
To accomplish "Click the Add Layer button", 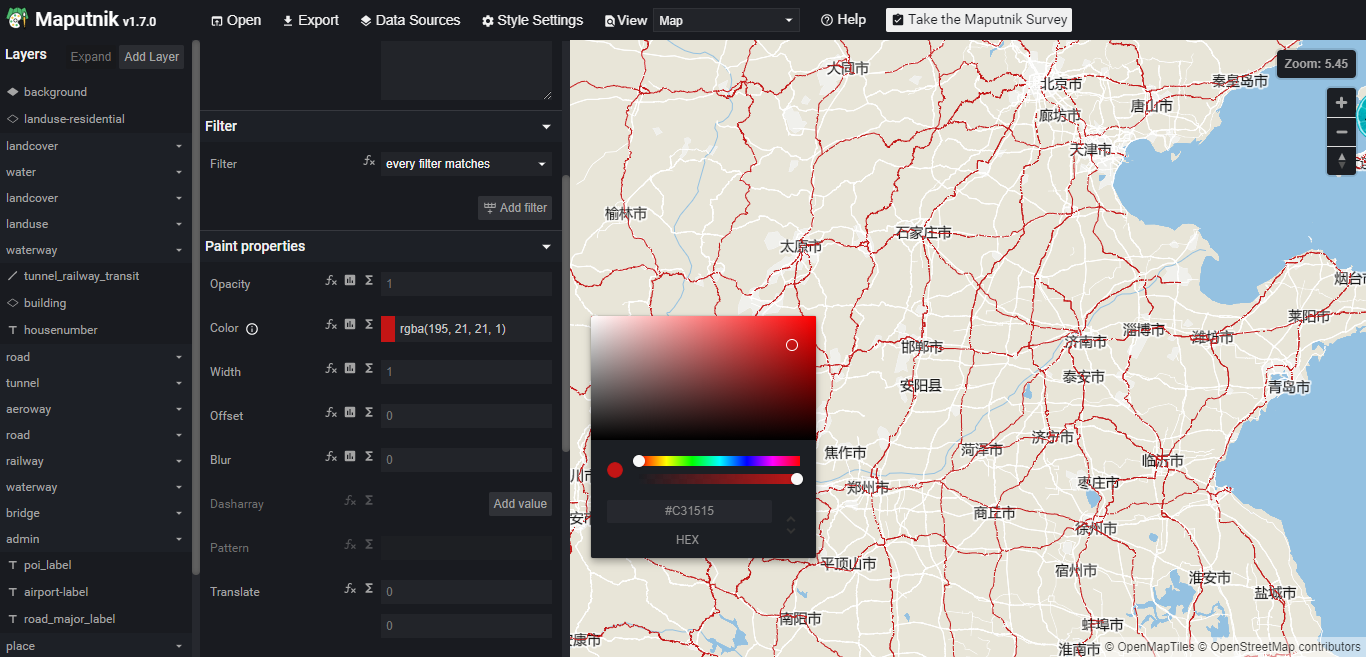I will (x=151, y=56).
